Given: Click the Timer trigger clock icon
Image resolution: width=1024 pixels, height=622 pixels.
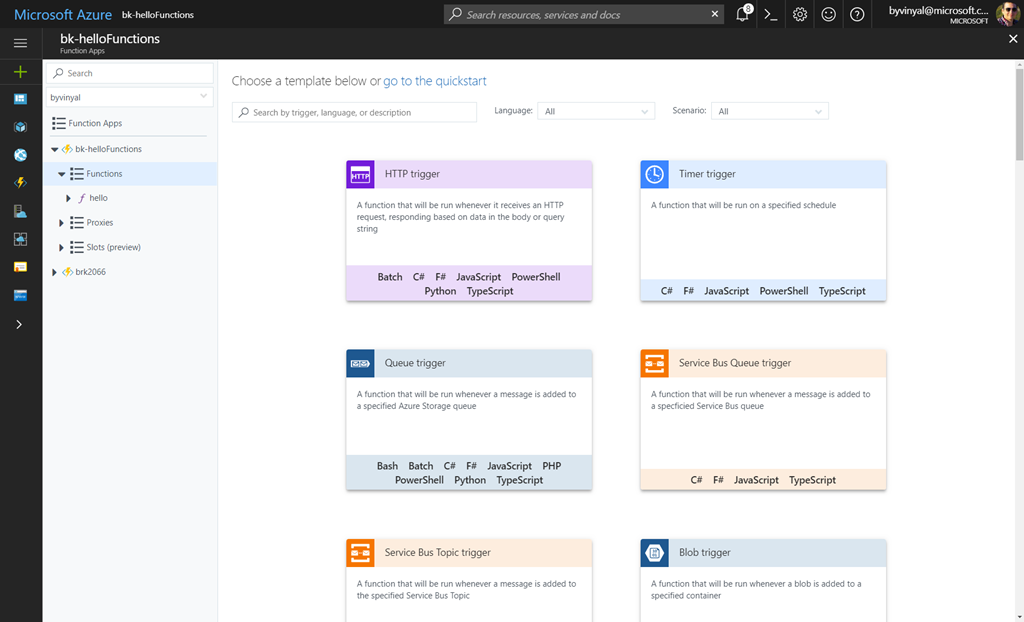Looking at the screenshot, I should click(654, 174).
